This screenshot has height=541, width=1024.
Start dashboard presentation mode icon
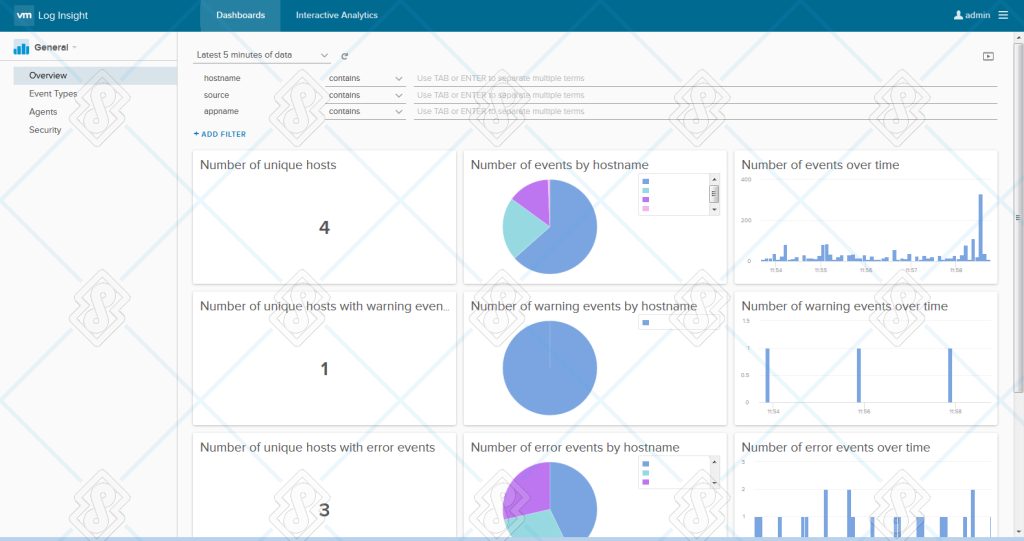pos(988,56)
